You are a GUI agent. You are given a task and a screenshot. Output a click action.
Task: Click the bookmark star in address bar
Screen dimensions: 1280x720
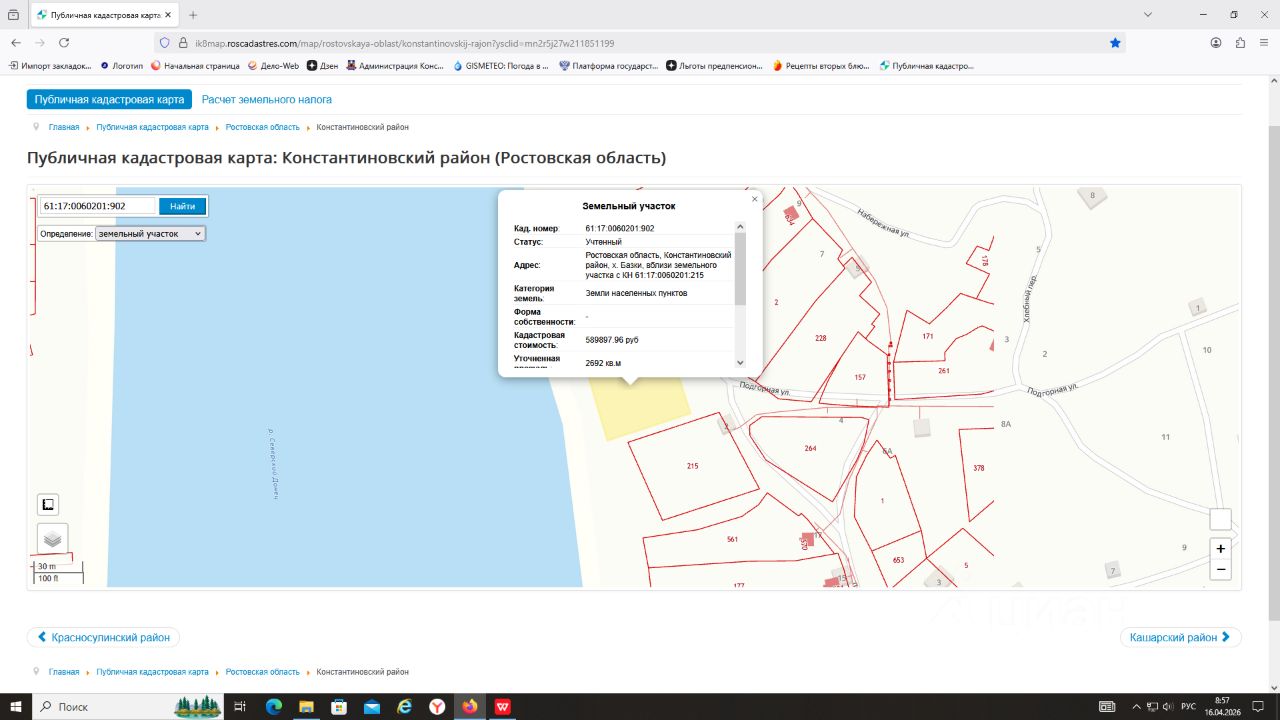1115,43
